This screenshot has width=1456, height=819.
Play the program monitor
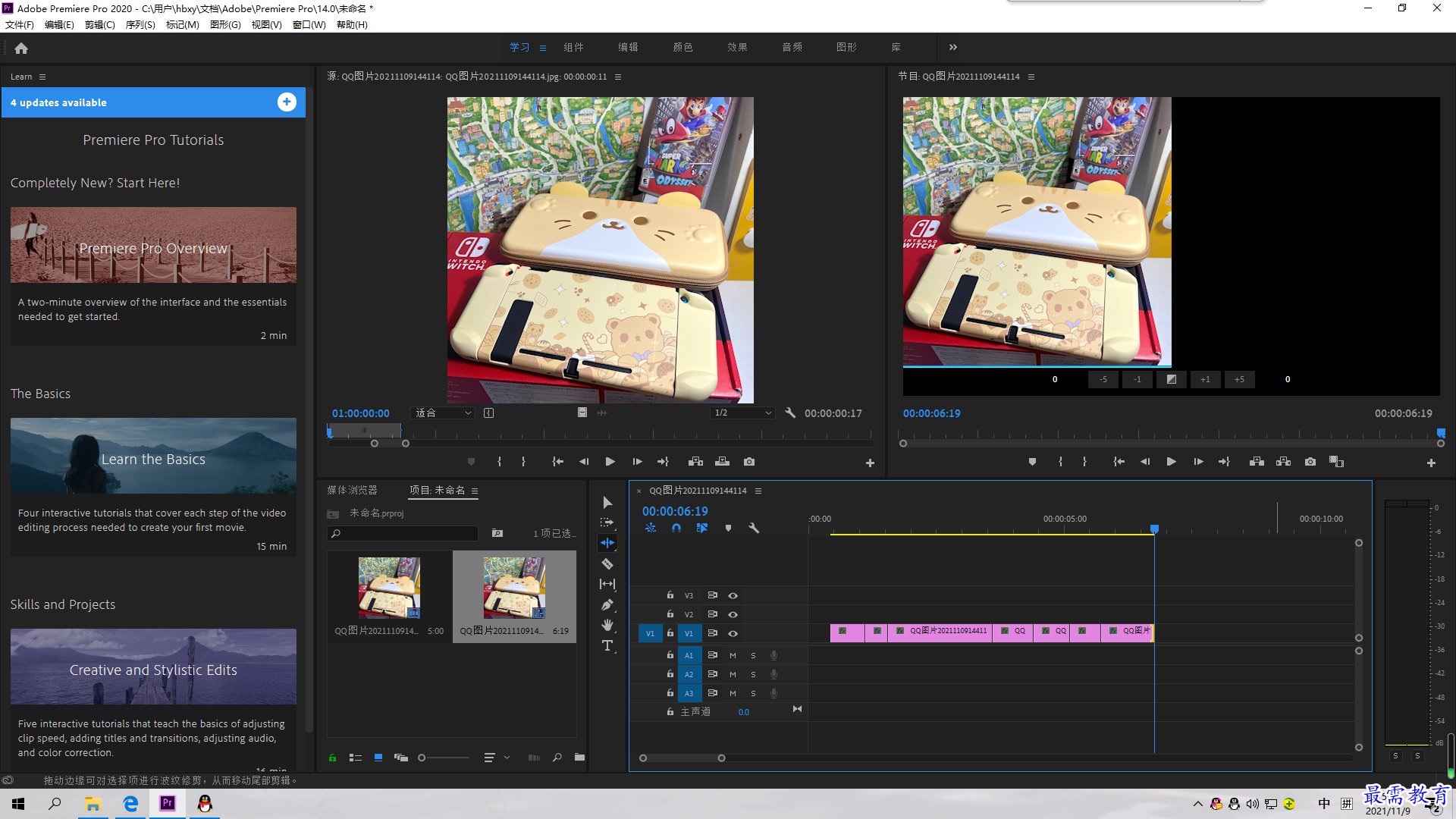point(1171,462)
